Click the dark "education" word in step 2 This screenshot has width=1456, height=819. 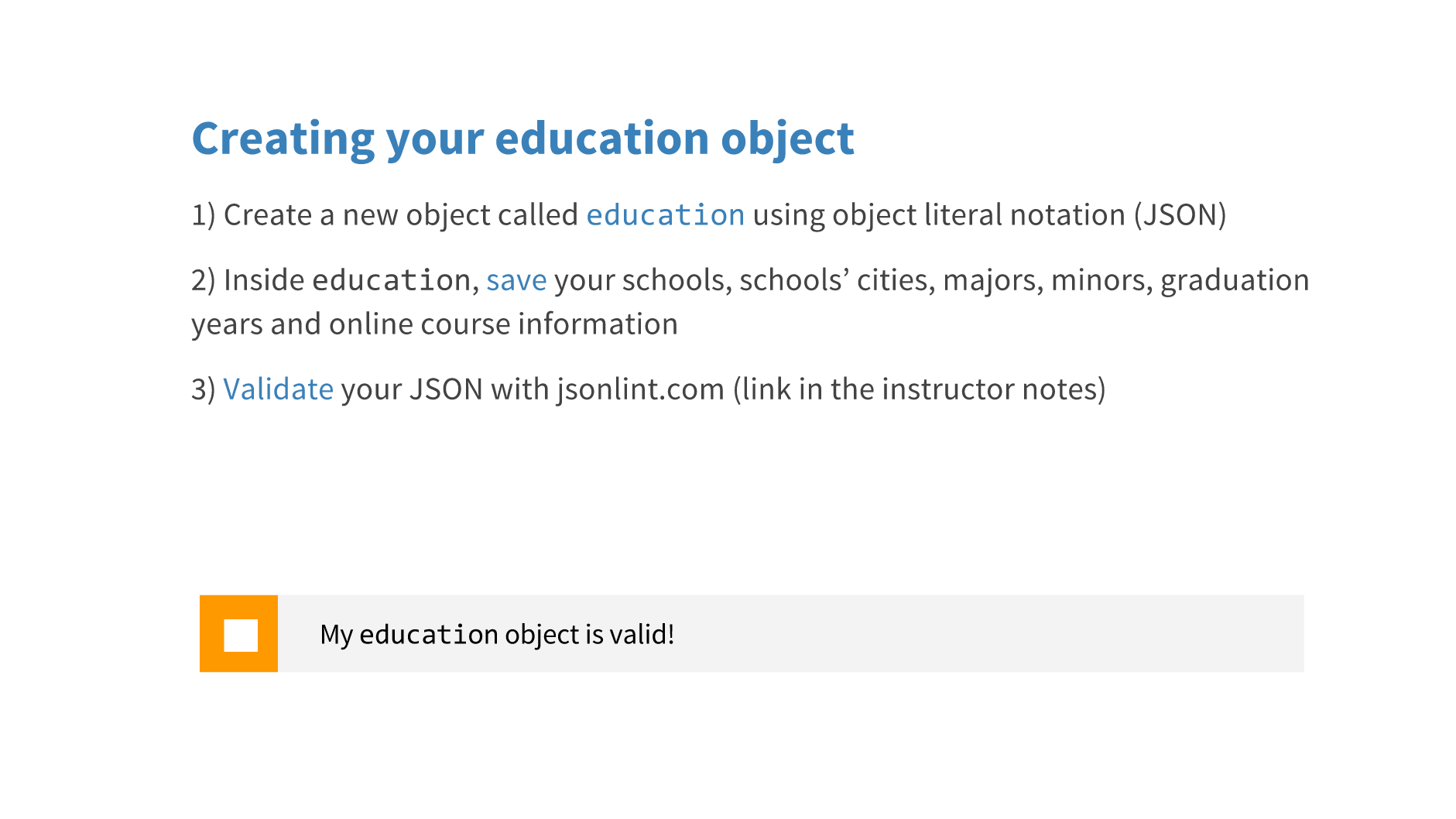point(391,280)
